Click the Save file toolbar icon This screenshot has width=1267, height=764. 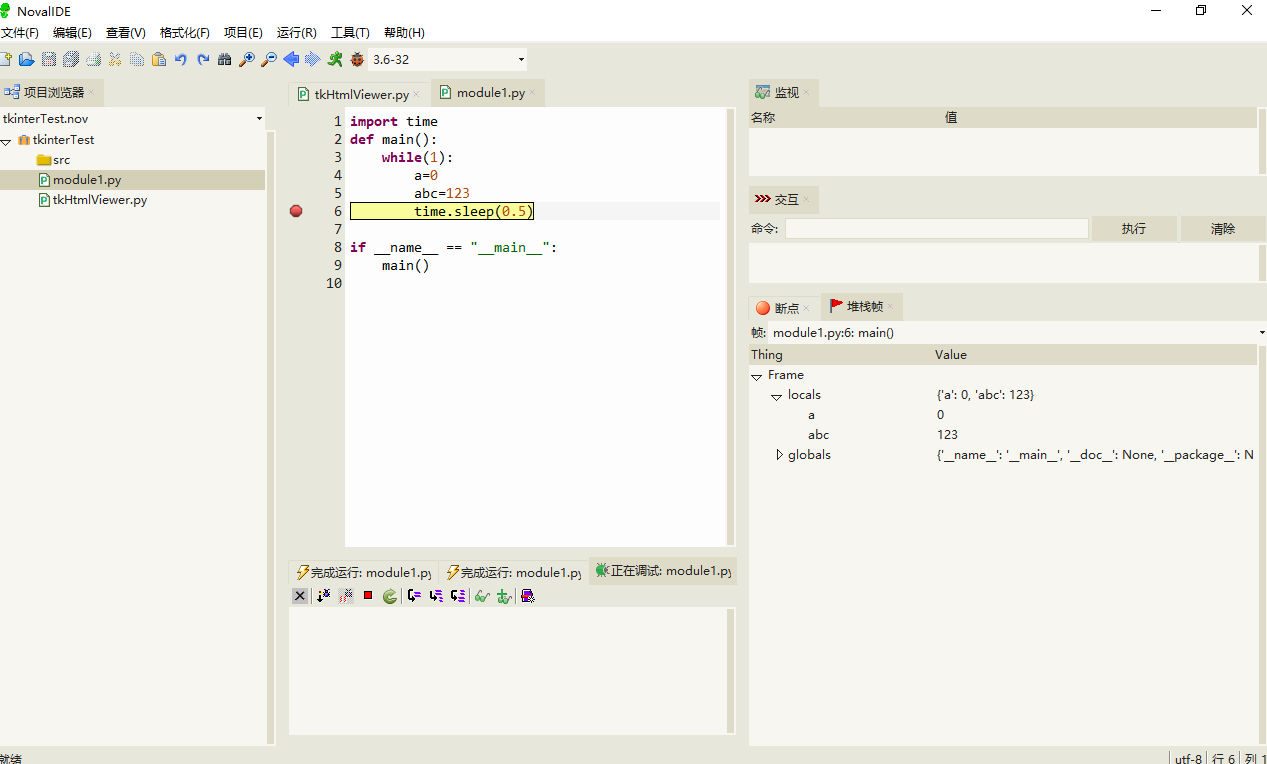(49, 59)
